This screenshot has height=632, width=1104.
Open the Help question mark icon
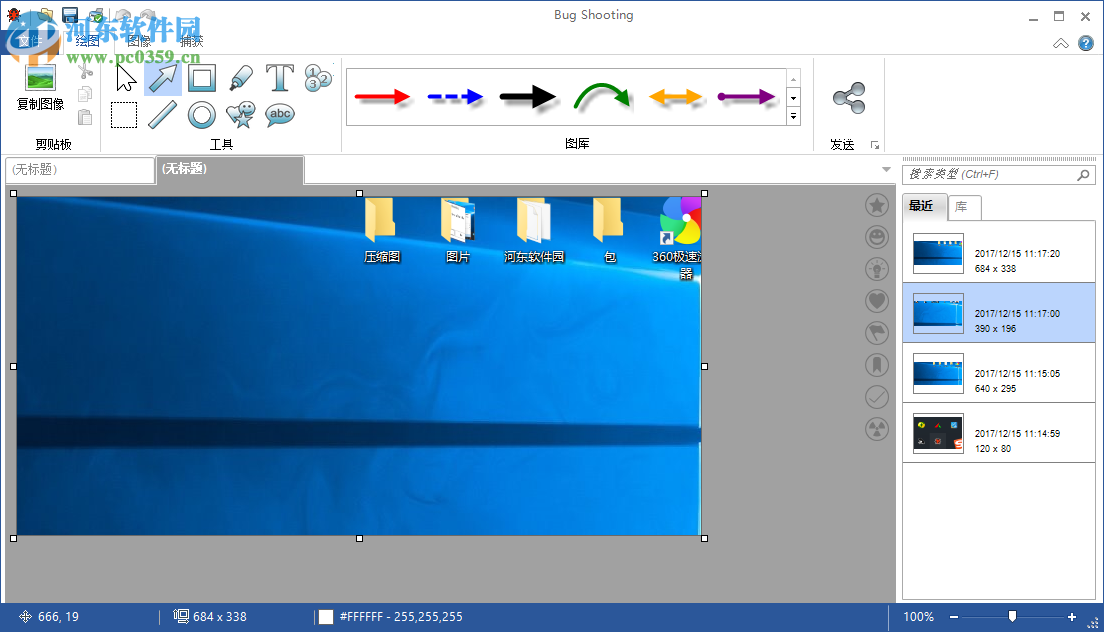[x=1086, y=44]
